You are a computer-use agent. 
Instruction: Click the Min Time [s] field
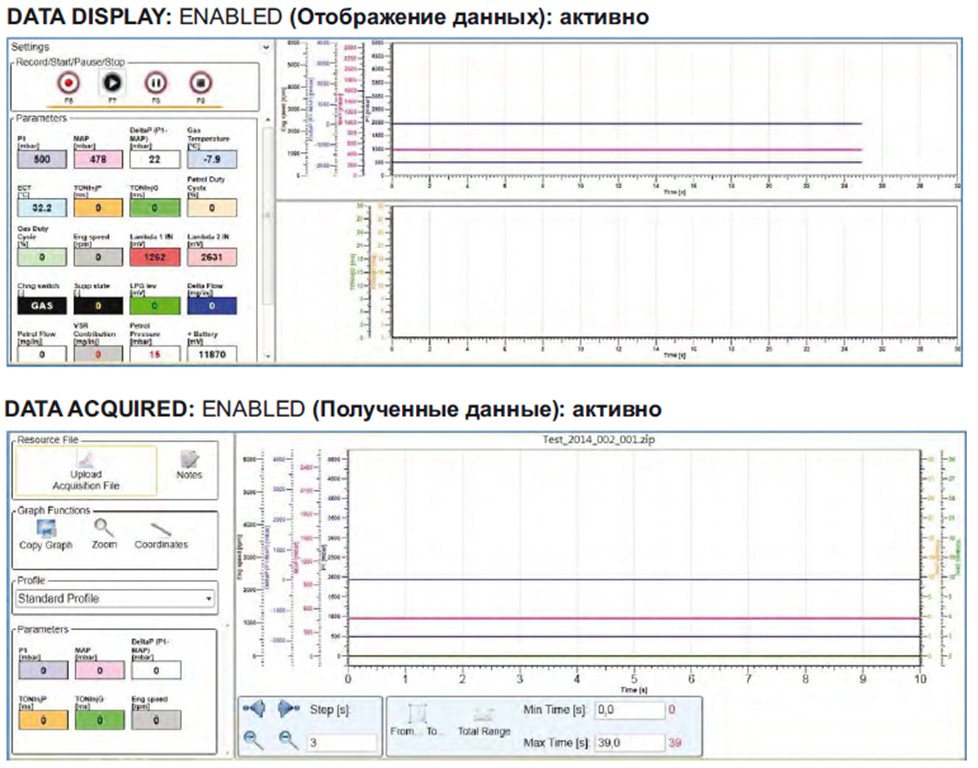(x=629, y=709)
